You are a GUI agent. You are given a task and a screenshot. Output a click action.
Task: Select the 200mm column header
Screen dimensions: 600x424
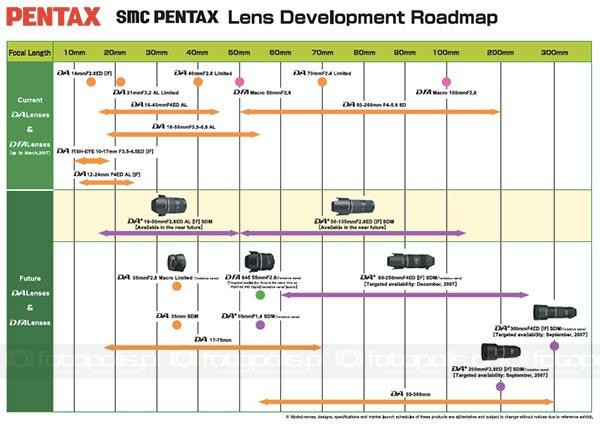tap(501, 52)
